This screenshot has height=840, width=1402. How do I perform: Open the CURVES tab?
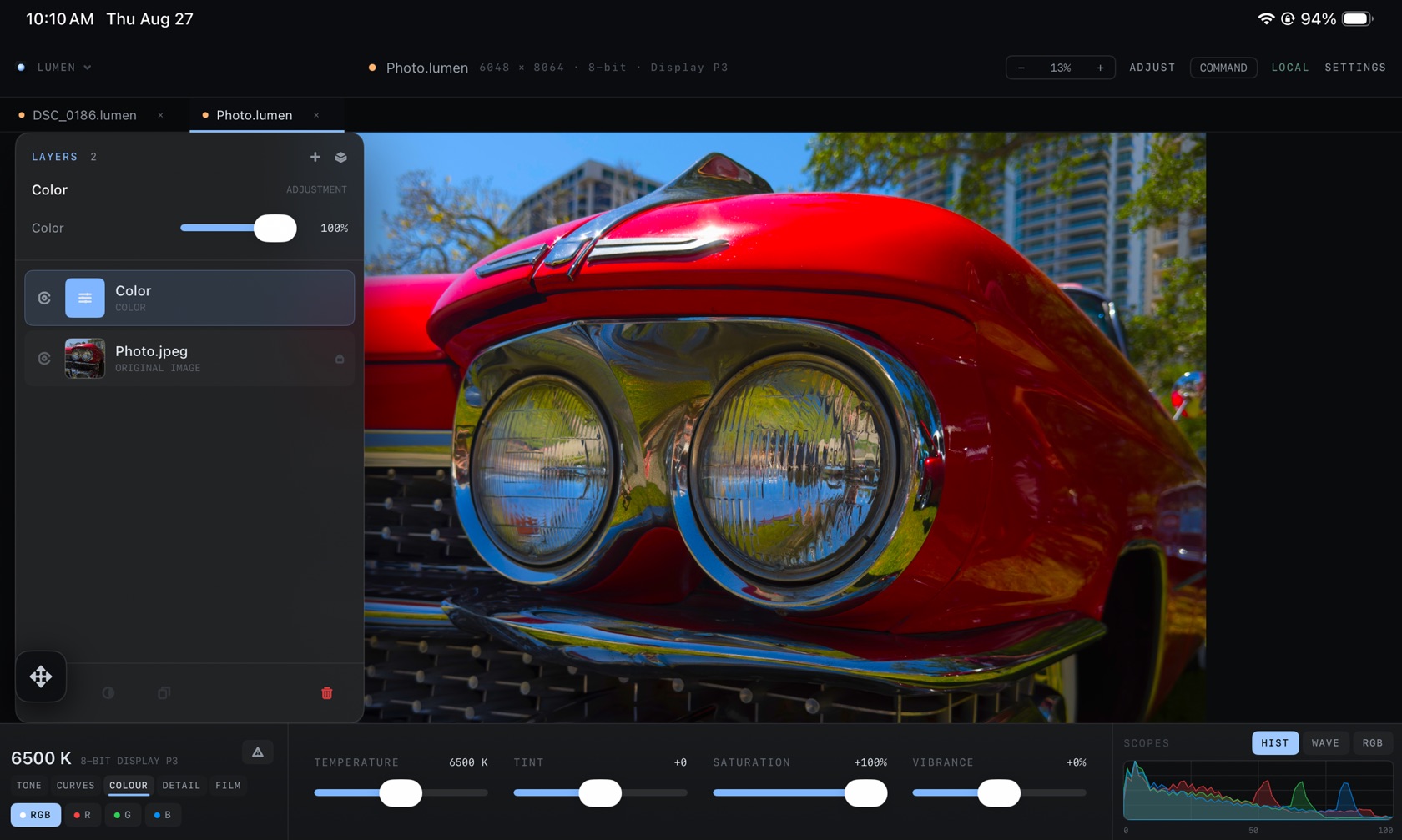tap(75, 786)
